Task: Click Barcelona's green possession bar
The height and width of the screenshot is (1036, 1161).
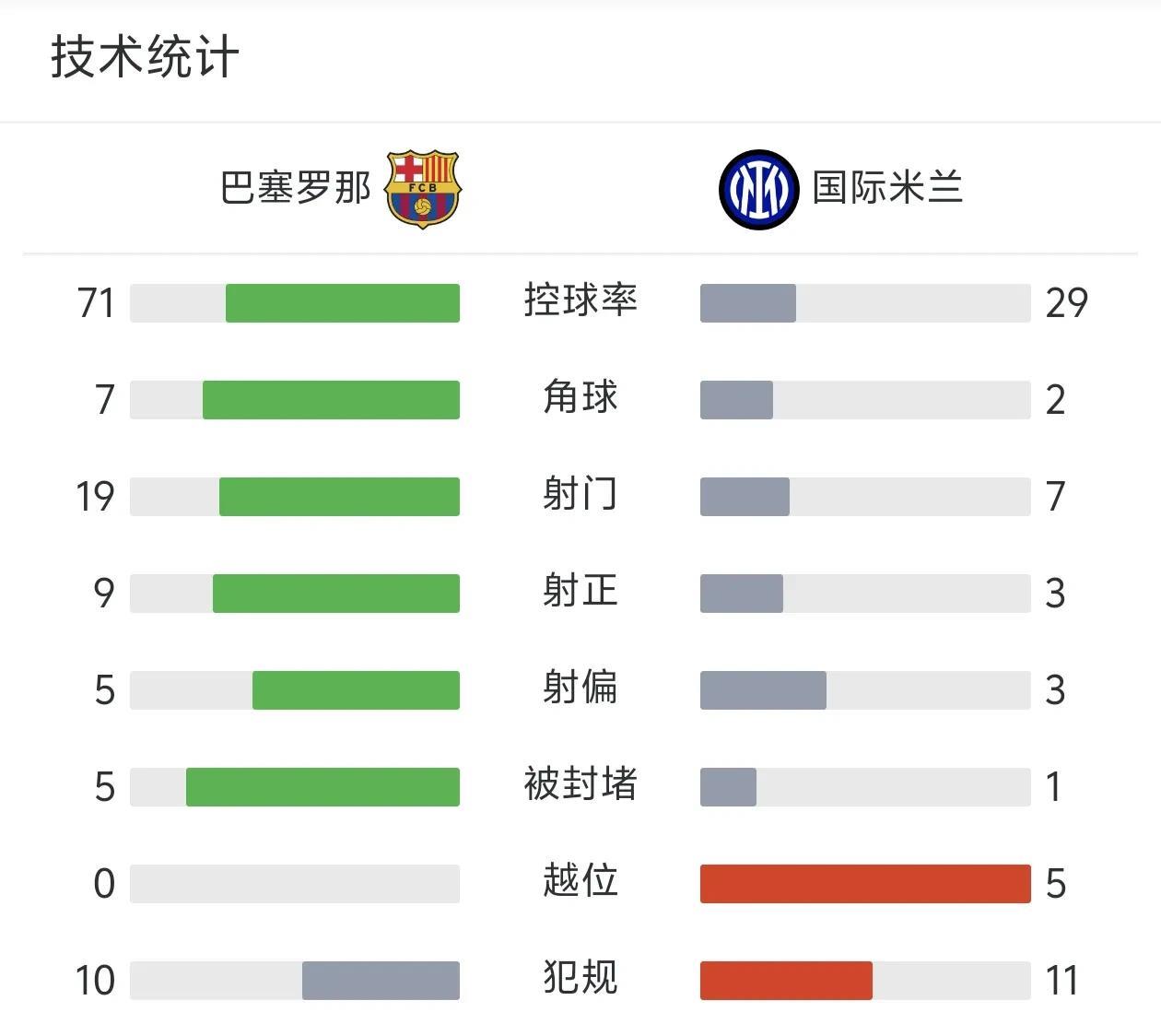Action: [x=343, y=303]
